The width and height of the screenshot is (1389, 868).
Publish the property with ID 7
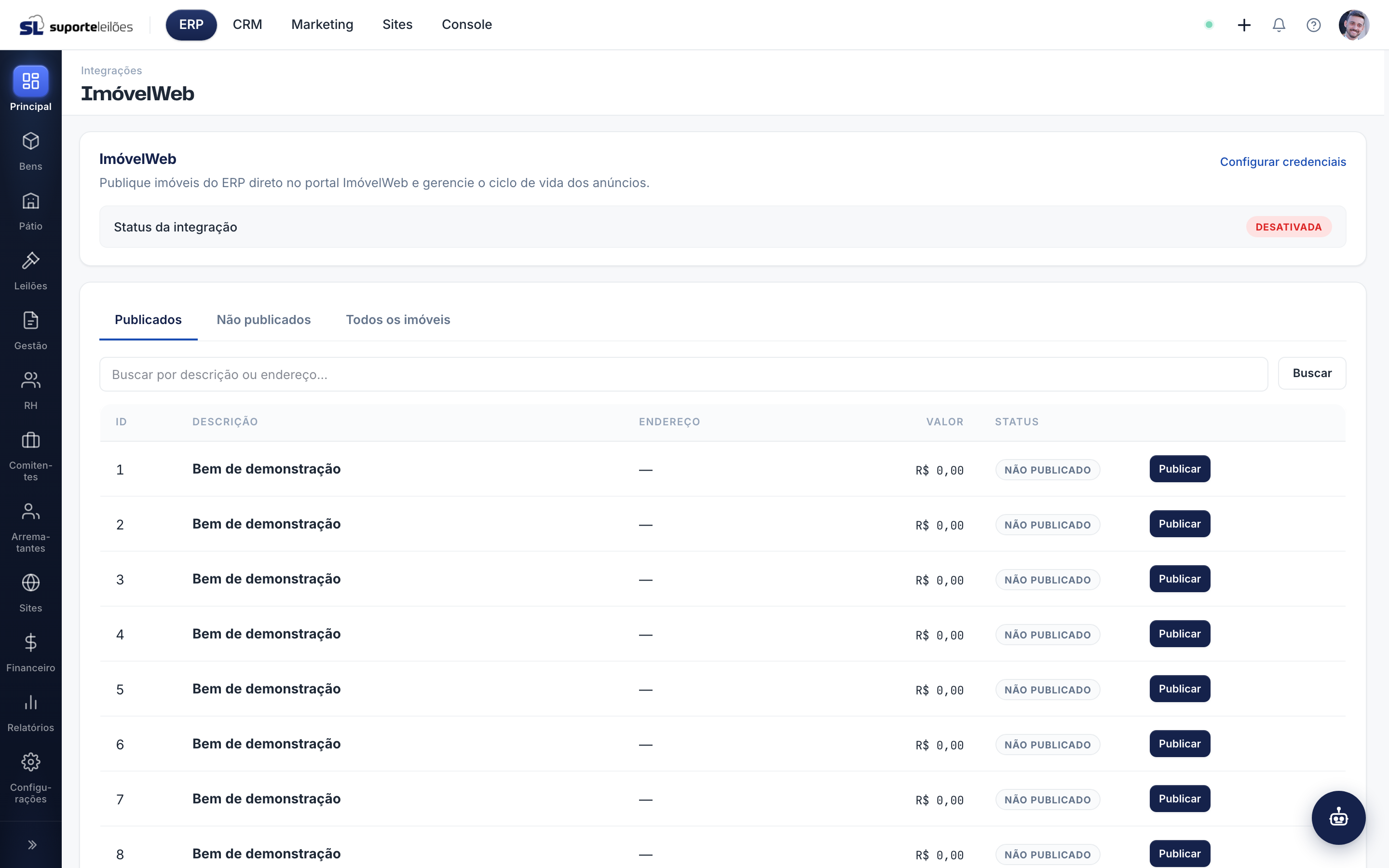point(1180,799)
